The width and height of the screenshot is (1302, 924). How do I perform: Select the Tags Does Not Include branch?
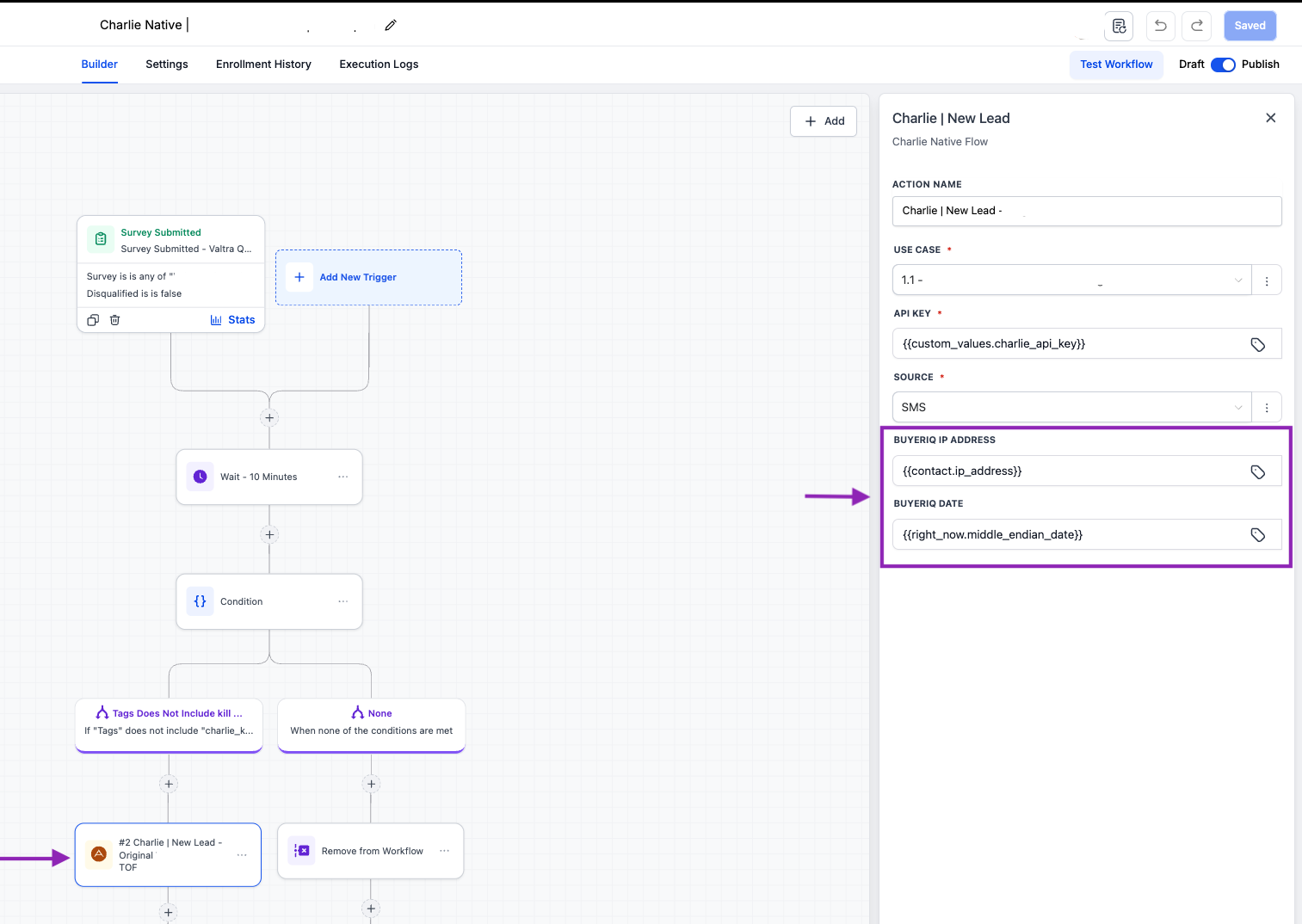pyautogui.click(x=169, y=725)
